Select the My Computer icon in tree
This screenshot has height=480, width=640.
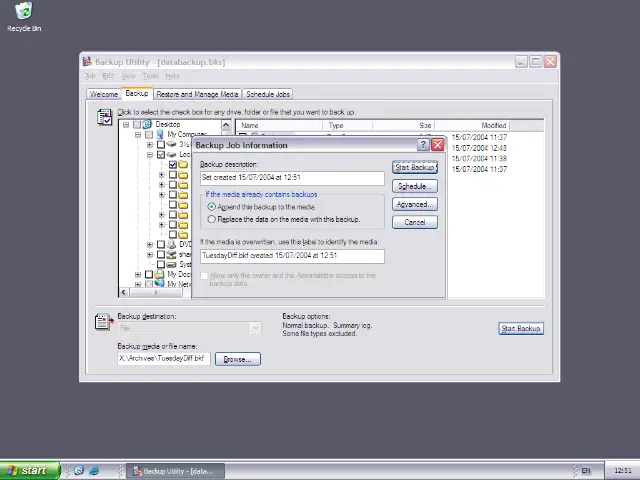pos(160,135)
